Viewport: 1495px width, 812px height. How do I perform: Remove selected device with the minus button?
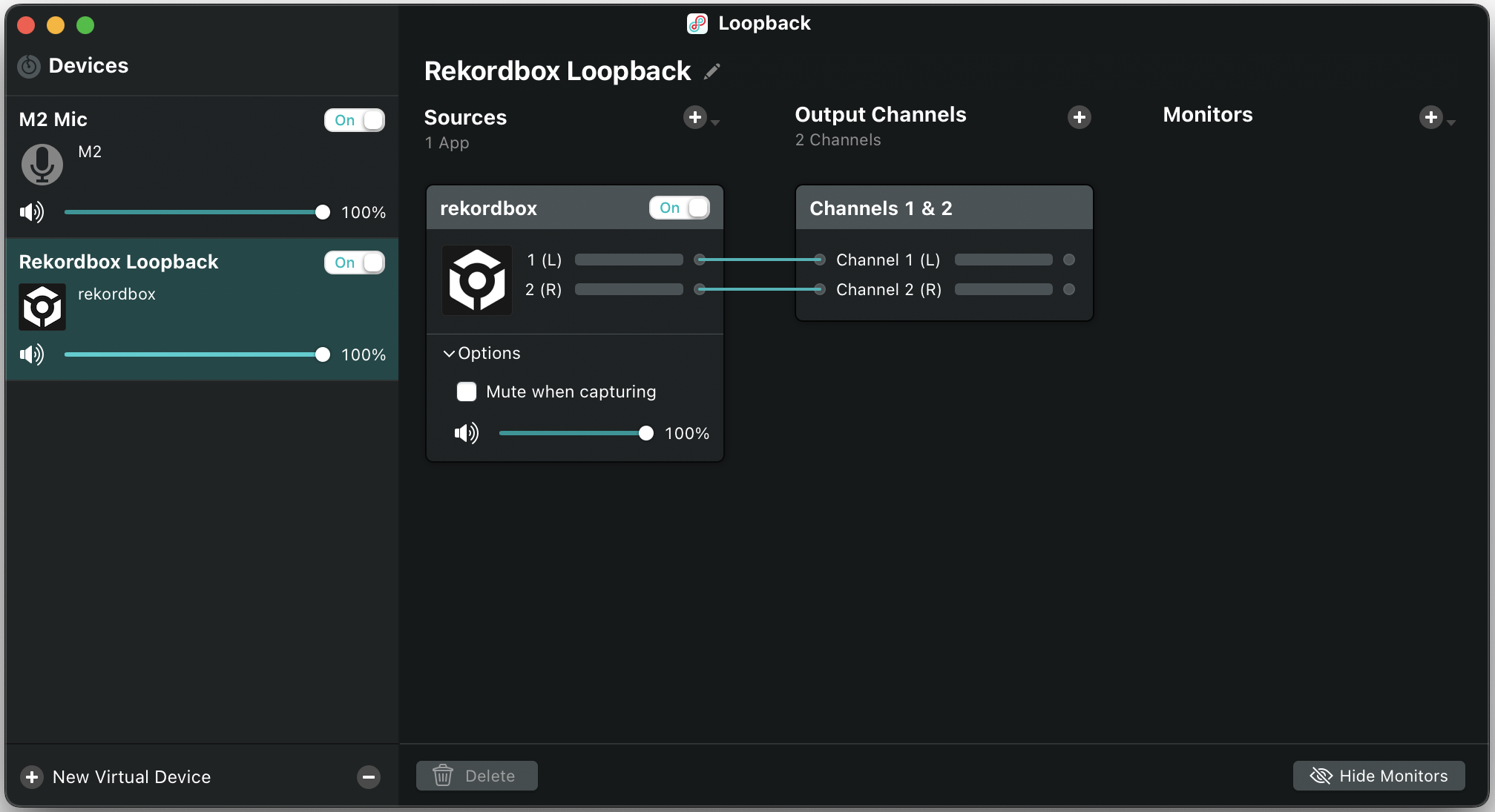coord(369,776)
